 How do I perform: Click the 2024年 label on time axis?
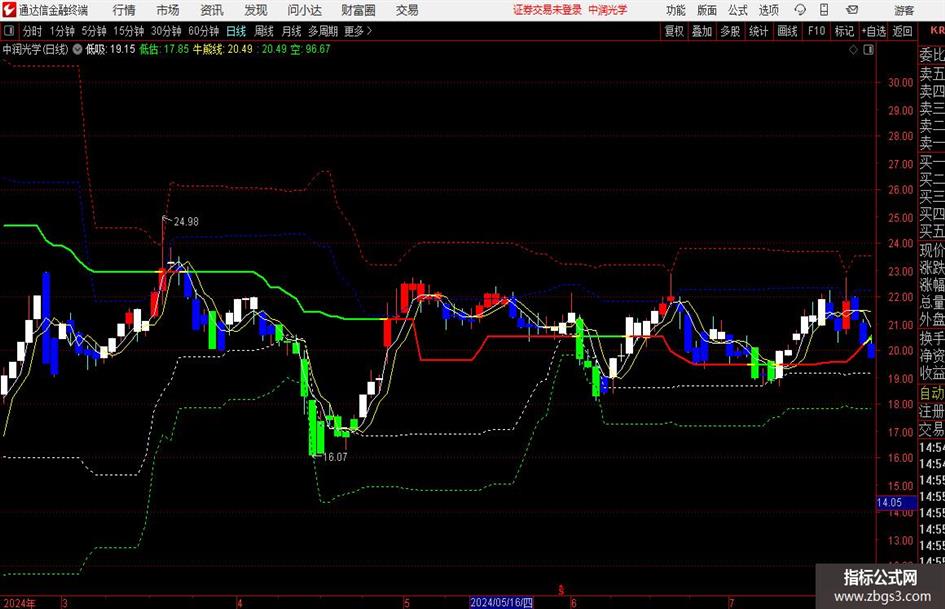click(x=19, y=603)
